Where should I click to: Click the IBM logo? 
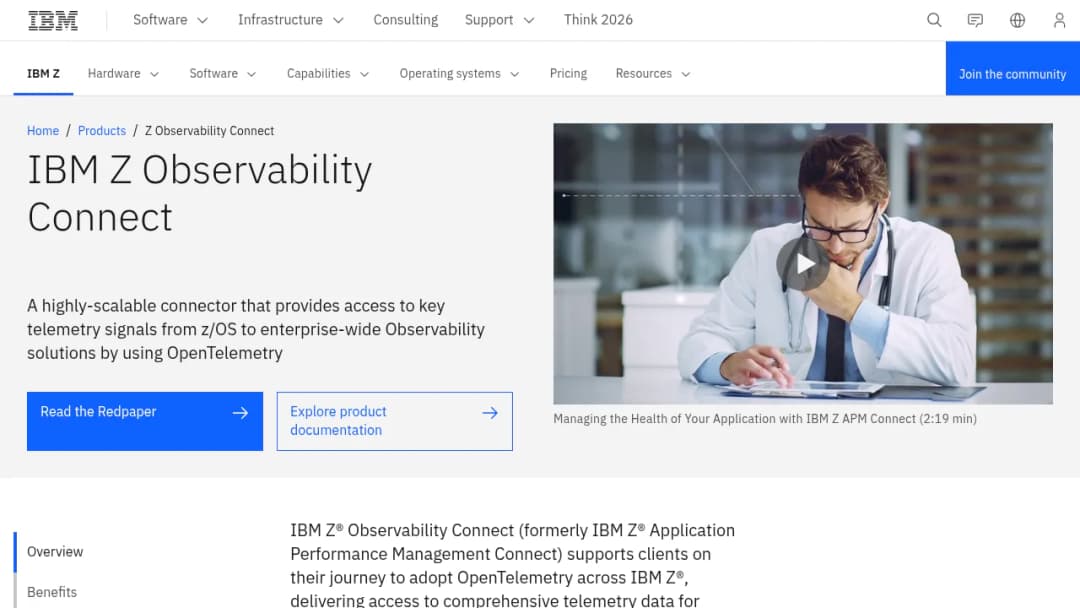tap(52, 21)
